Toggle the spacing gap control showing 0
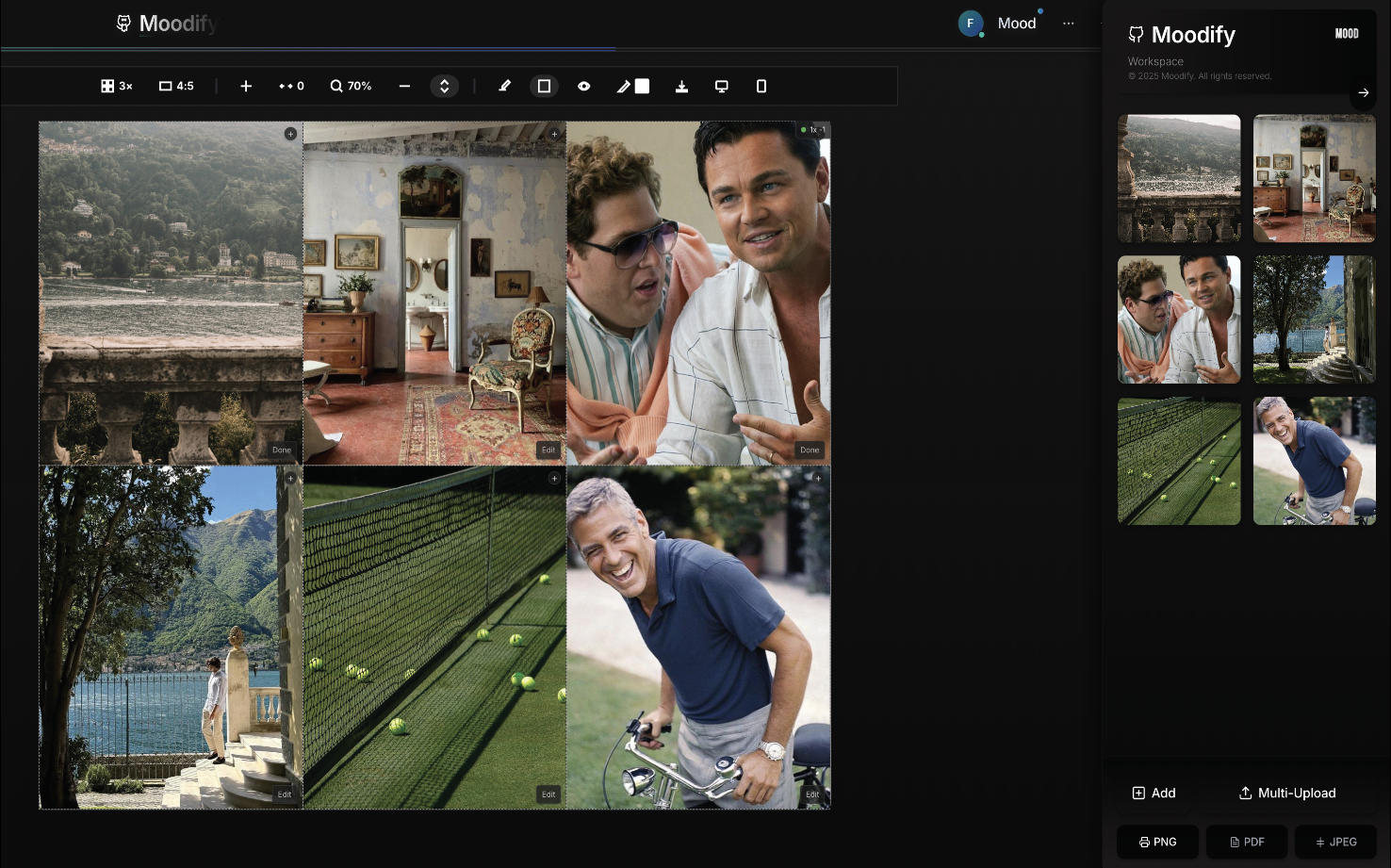The height and width of the screenshot is (868, 1391). [291, 86]
